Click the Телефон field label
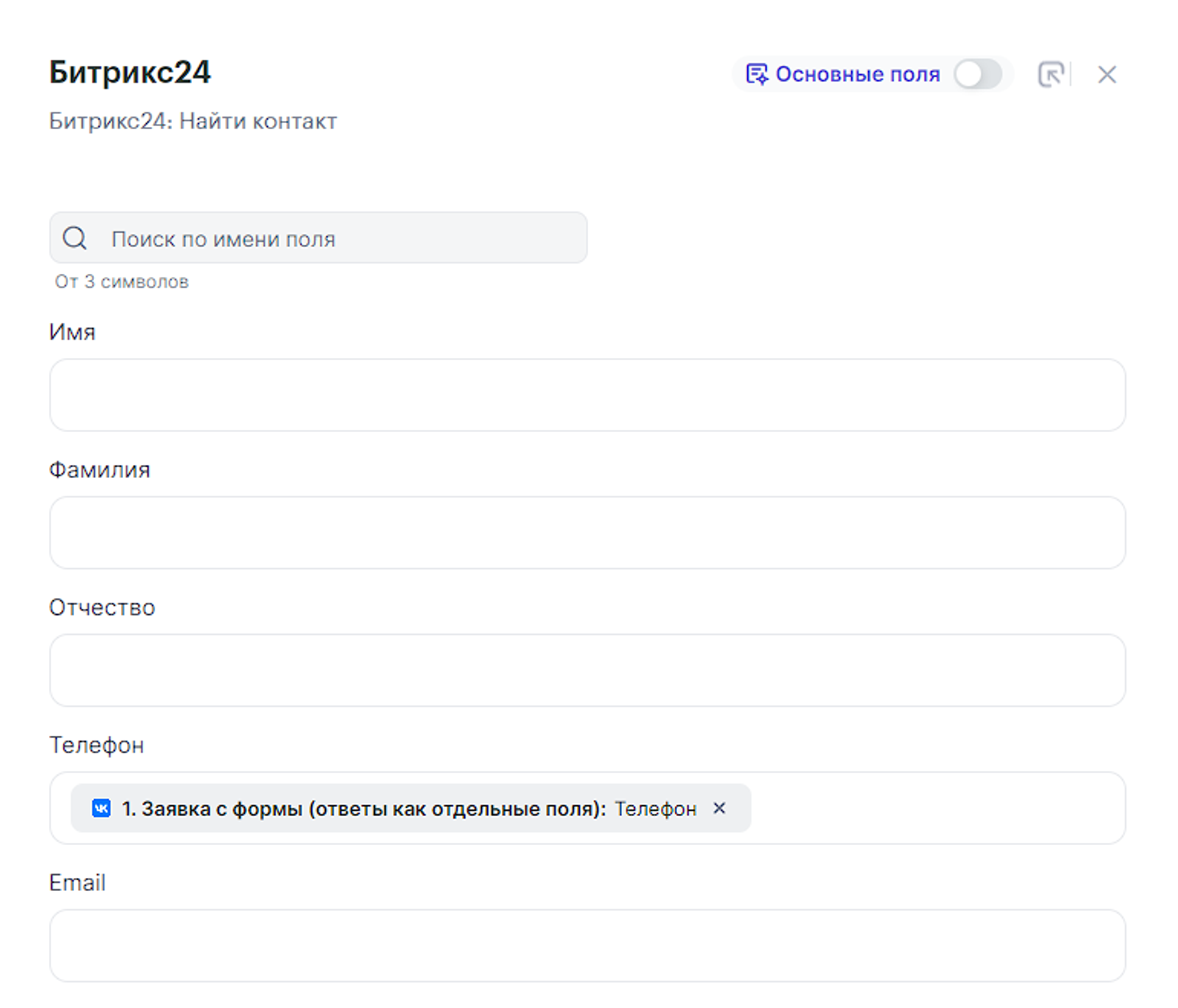1178x1008 pixels. [x=96, y=745]
